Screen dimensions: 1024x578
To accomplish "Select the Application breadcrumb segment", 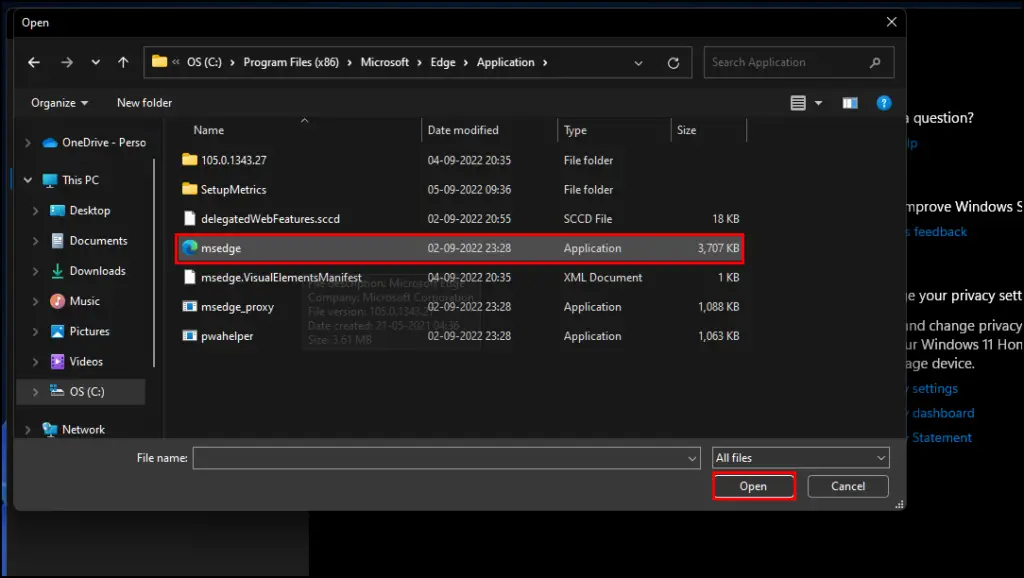I will pos(505,62).
